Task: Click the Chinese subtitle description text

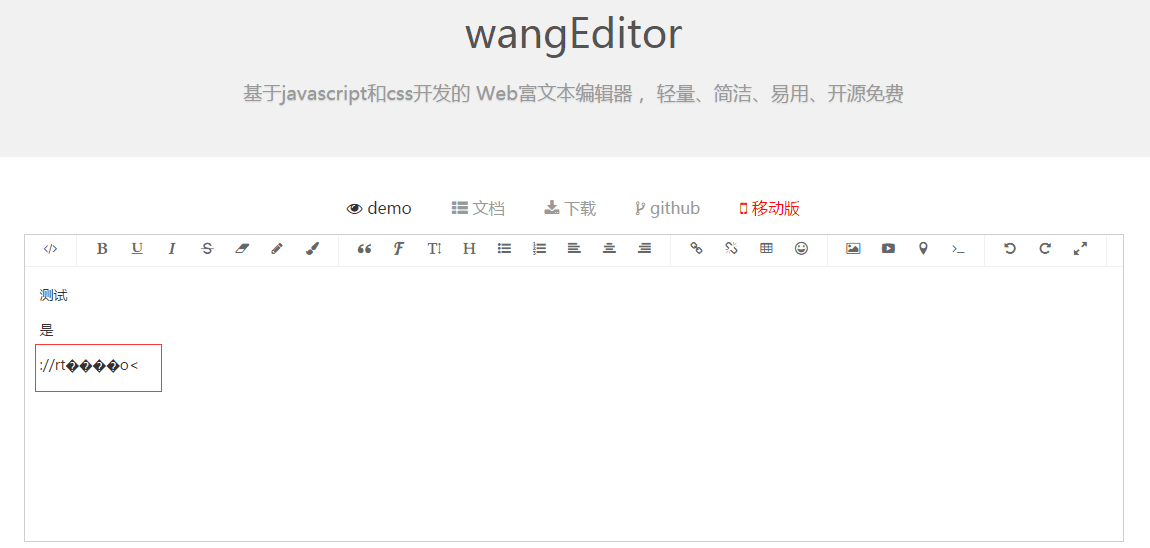Action: coord(574,94)
